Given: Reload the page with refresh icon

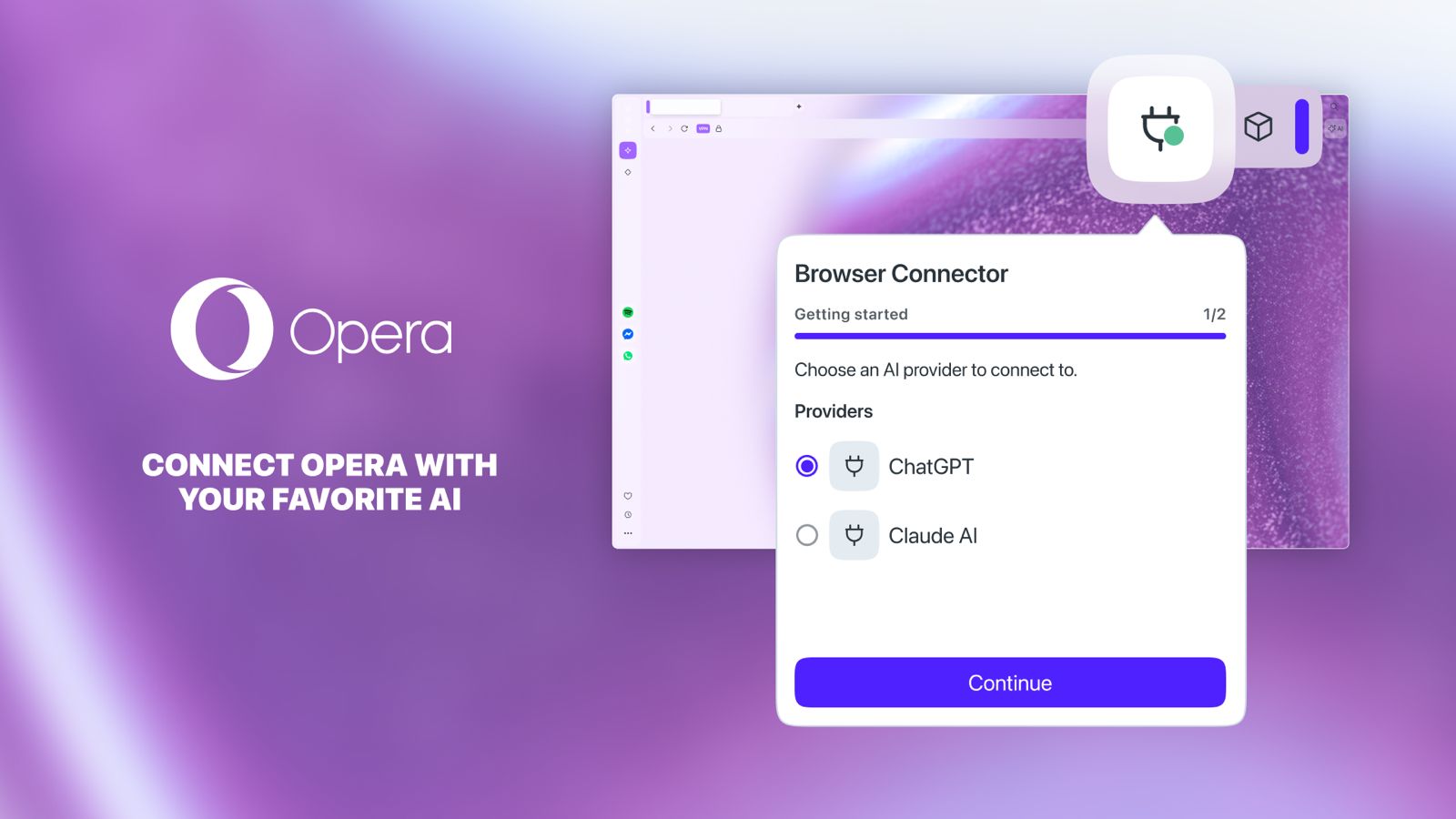Looking at the screenshot, I should (x=684, y=128).
